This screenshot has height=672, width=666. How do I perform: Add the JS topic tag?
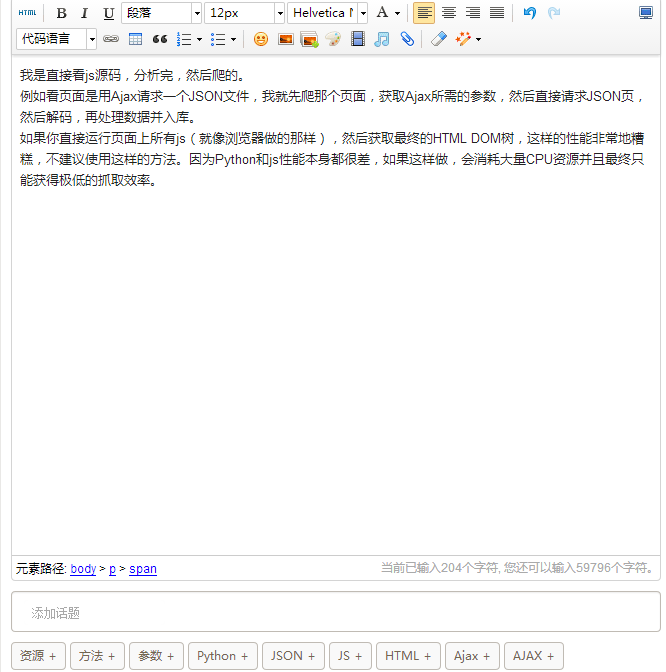click(350, 656)
